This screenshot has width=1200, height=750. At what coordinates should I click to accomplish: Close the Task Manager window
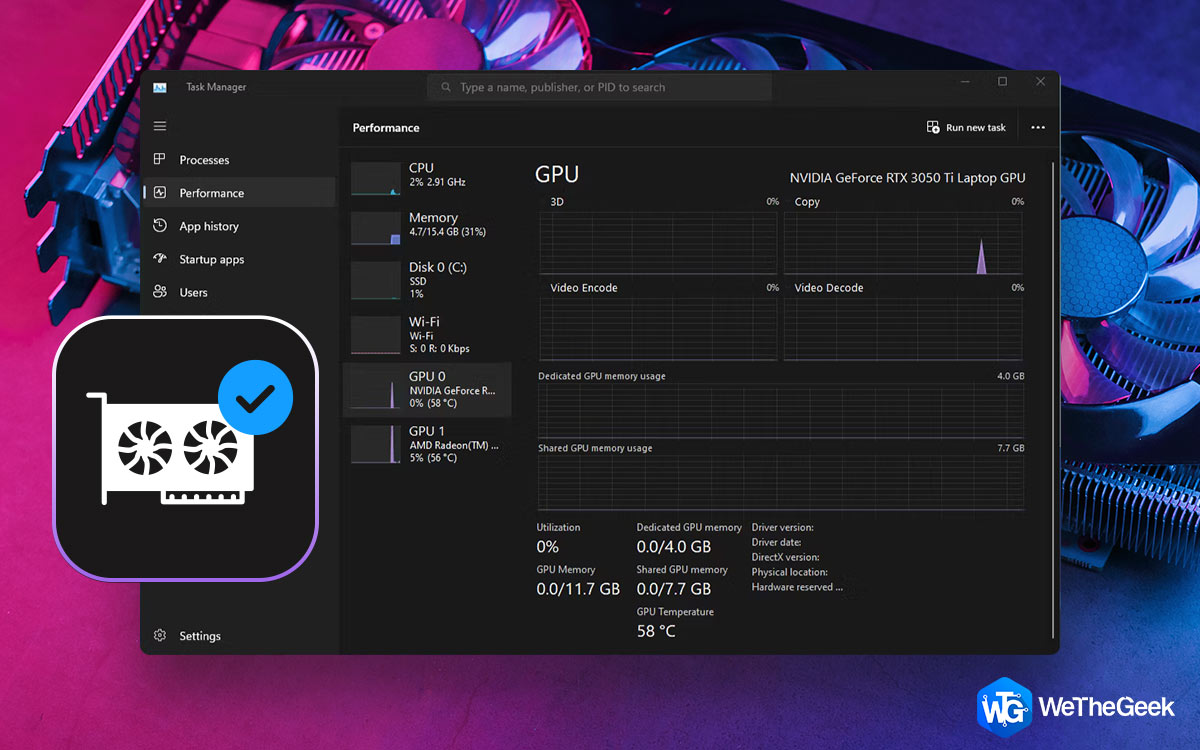click(x=1040, y=81)
